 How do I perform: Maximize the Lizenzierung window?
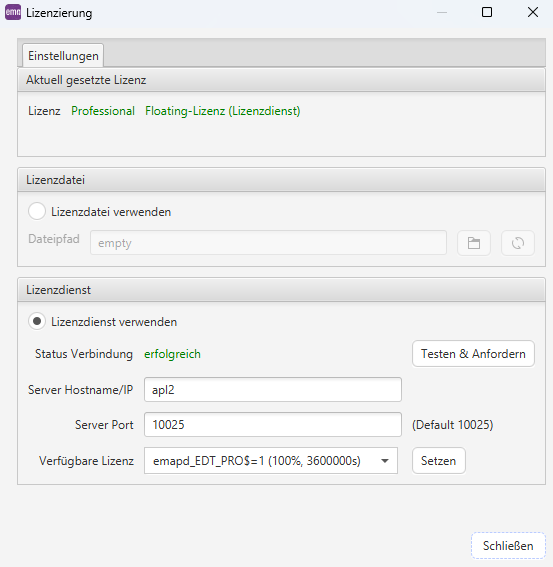coord(487,12)
